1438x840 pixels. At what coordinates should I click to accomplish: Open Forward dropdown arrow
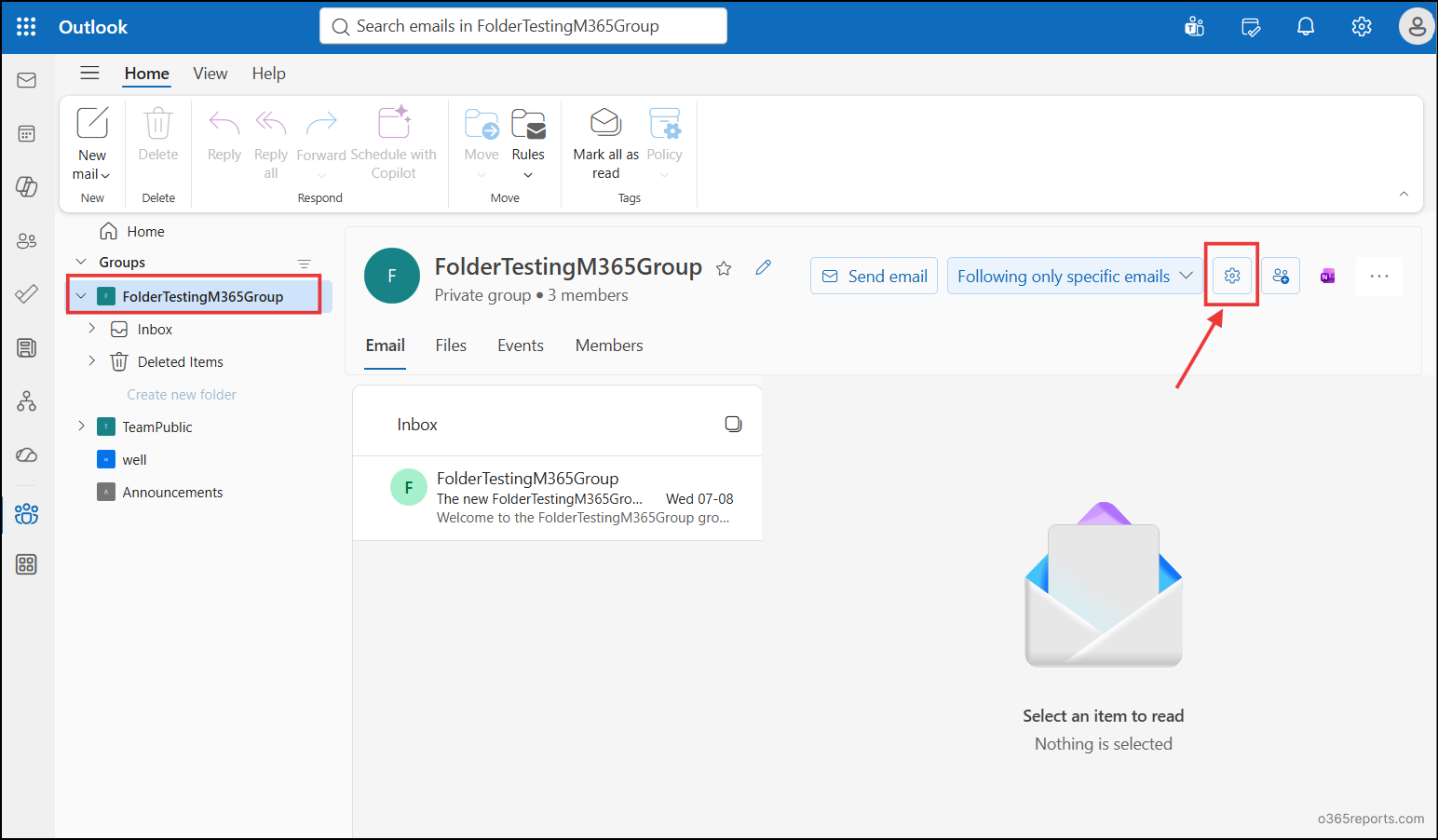[321, 175]
